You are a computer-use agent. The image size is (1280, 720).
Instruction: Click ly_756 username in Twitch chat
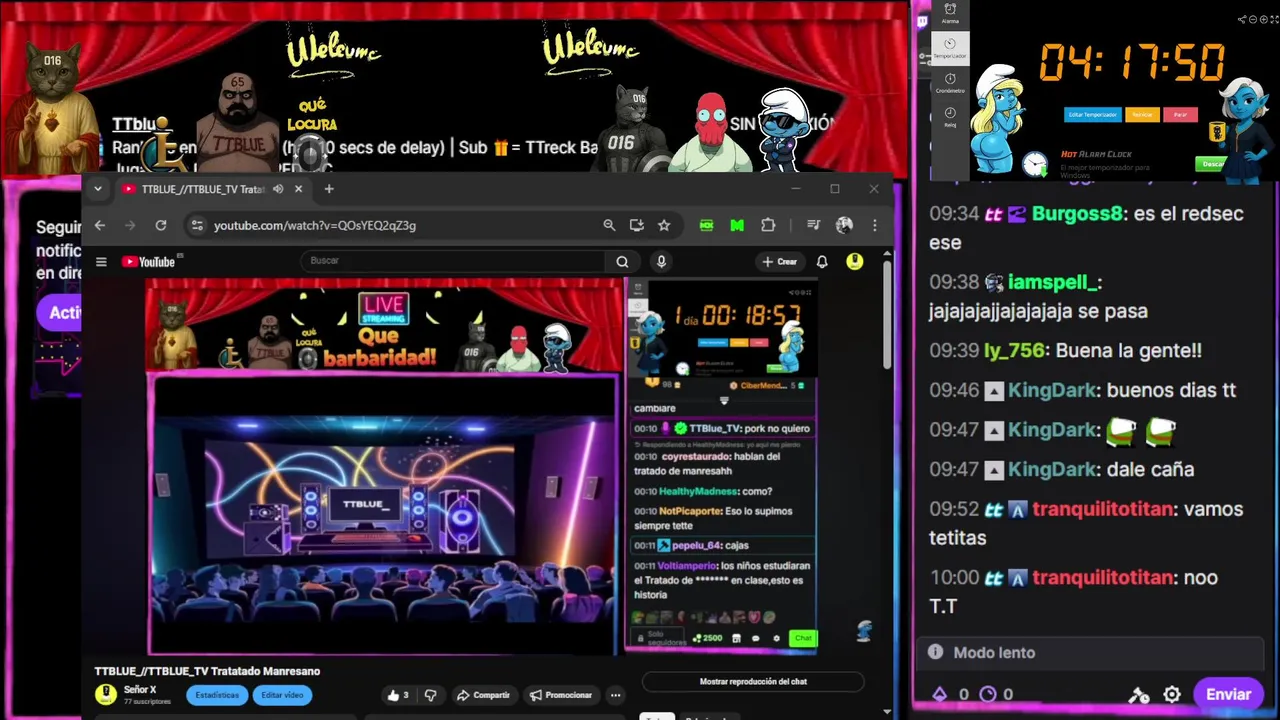coord(1014,351)
